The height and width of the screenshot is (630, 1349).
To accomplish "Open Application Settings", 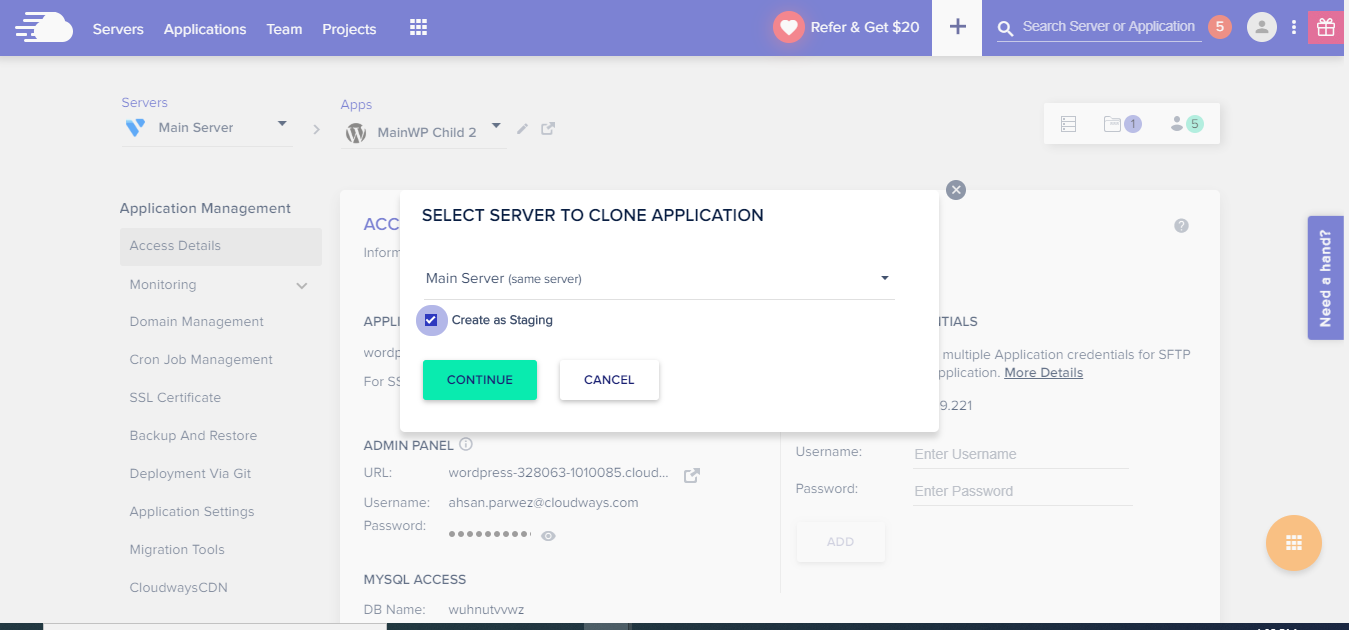I will 192,512.
